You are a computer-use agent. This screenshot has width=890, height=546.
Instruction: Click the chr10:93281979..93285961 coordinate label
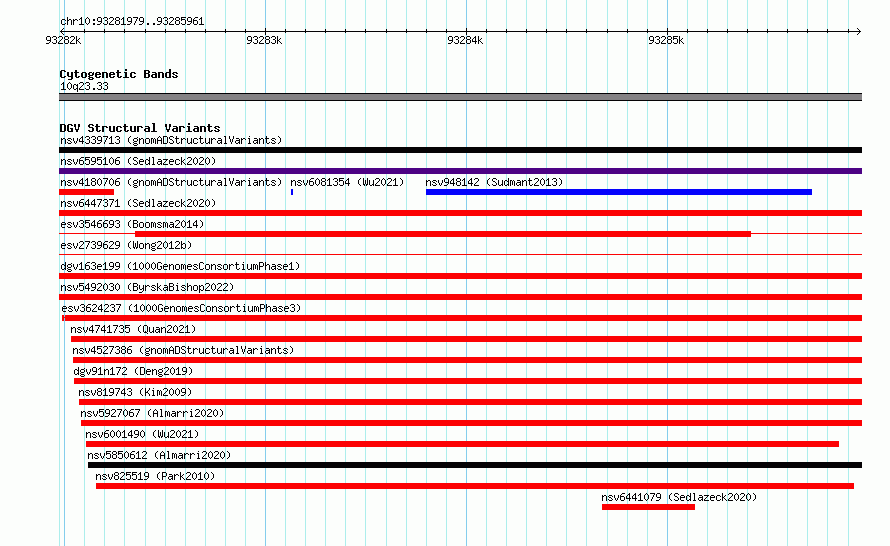[x=132, y=21]
